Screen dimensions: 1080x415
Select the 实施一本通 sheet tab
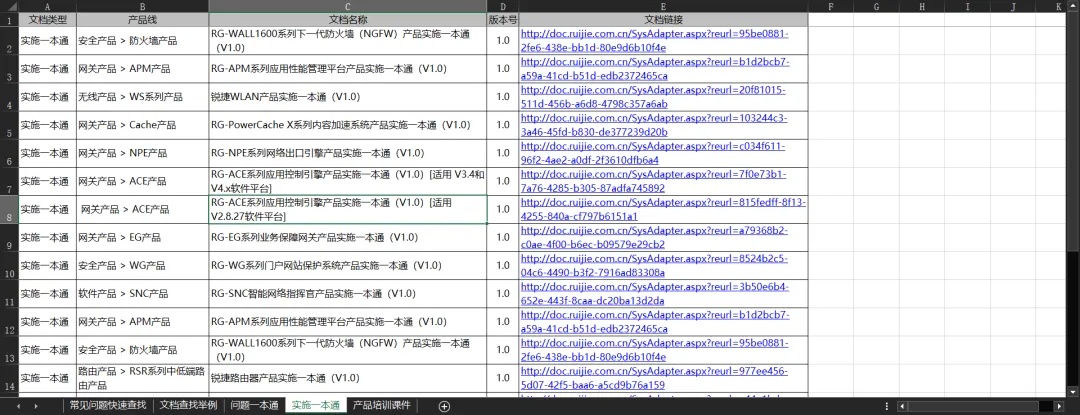pyautogui.click(x=315, y=405)
